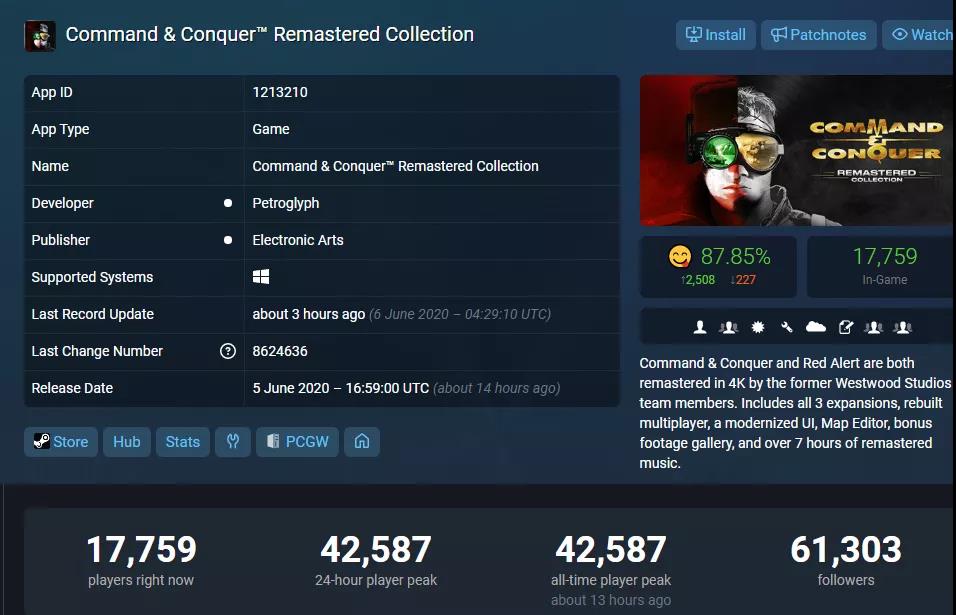The image size is (956, 615).
Task: Click the icon button next to Stats
Action: click(233, 442)
